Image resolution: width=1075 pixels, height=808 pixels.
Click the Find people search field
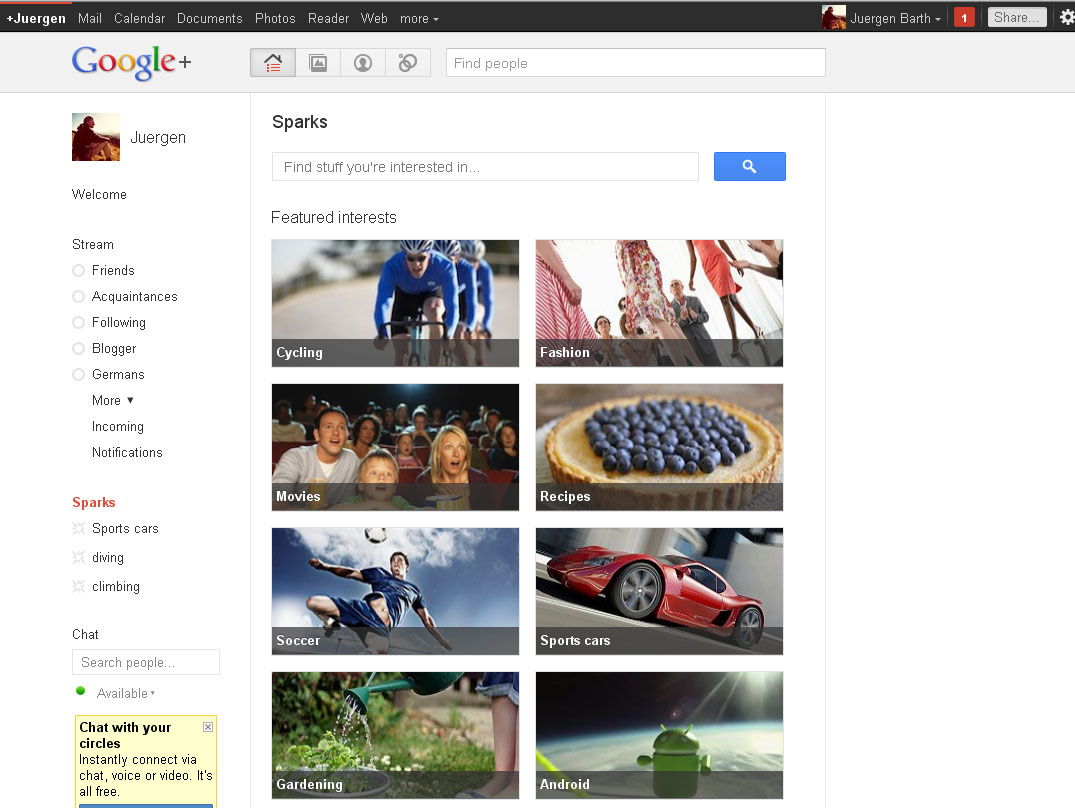coord(636,63)
